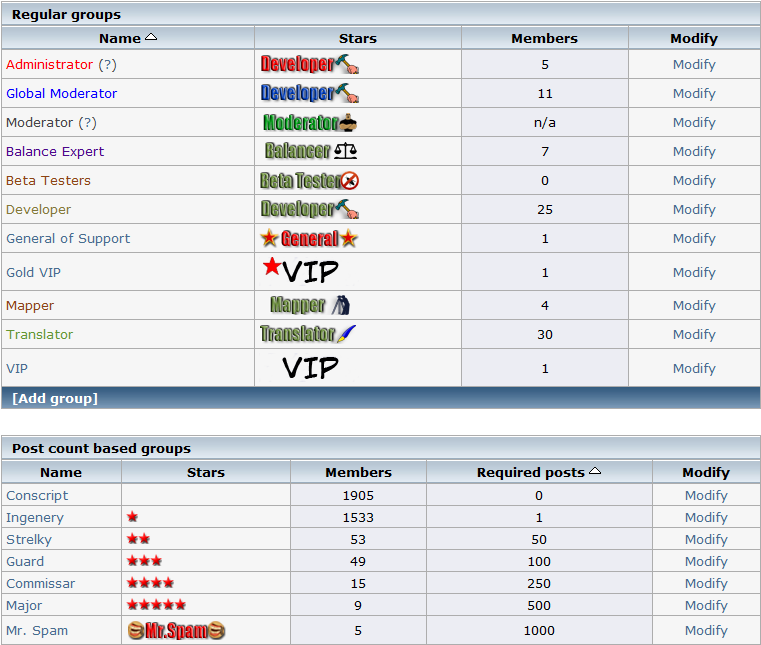761x645 pixels.
Task: Click the member count 1533 for Ingenery
Action: (358, 517)
